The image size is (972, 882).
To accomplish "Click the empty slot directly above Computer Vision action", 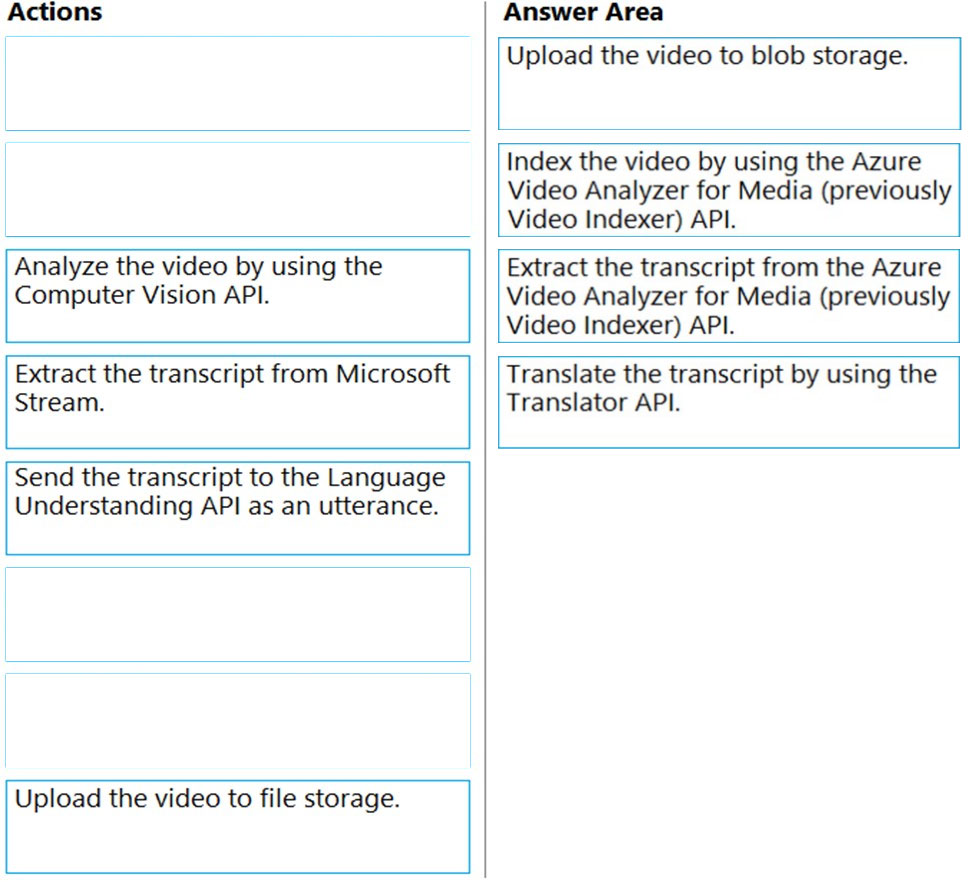I will coord(238,190).
